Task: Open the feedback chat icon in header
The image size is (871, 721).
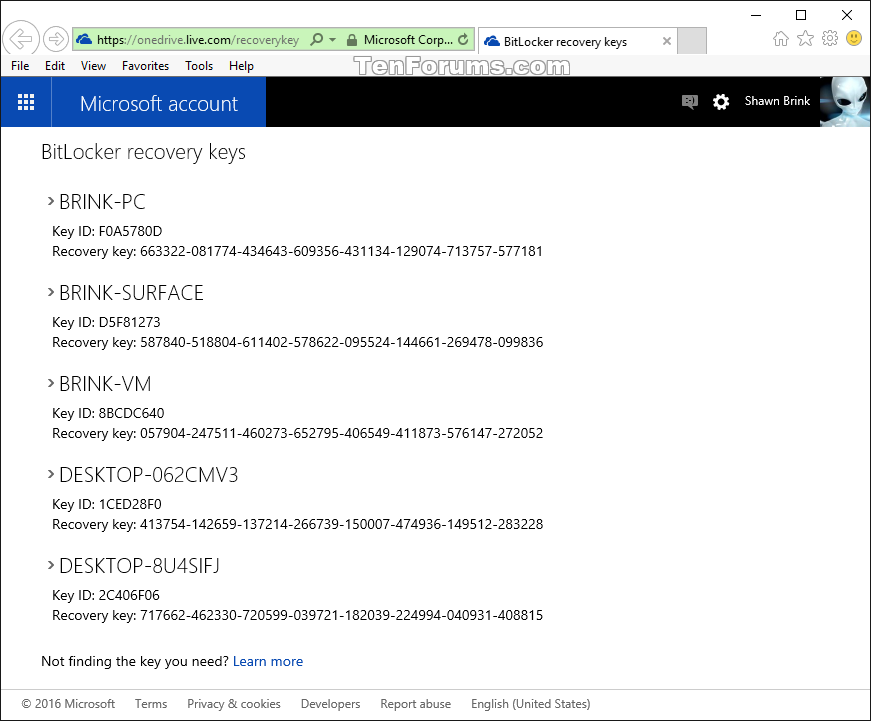Action: pos(689,102)
